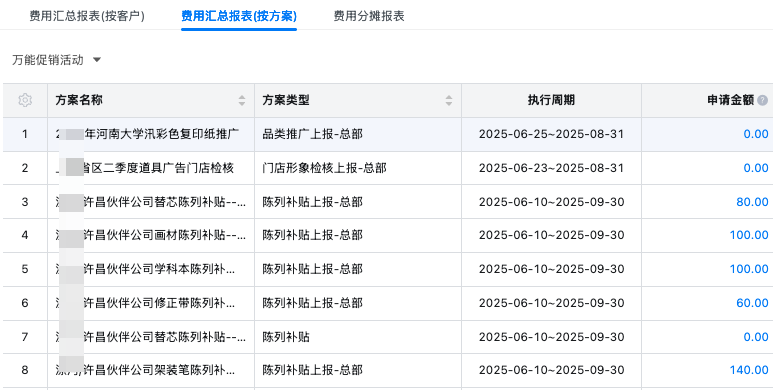This screenshot has height=390, width=773.
Task: Sort by 方案类型 column arrows
Action: point(449,101)
